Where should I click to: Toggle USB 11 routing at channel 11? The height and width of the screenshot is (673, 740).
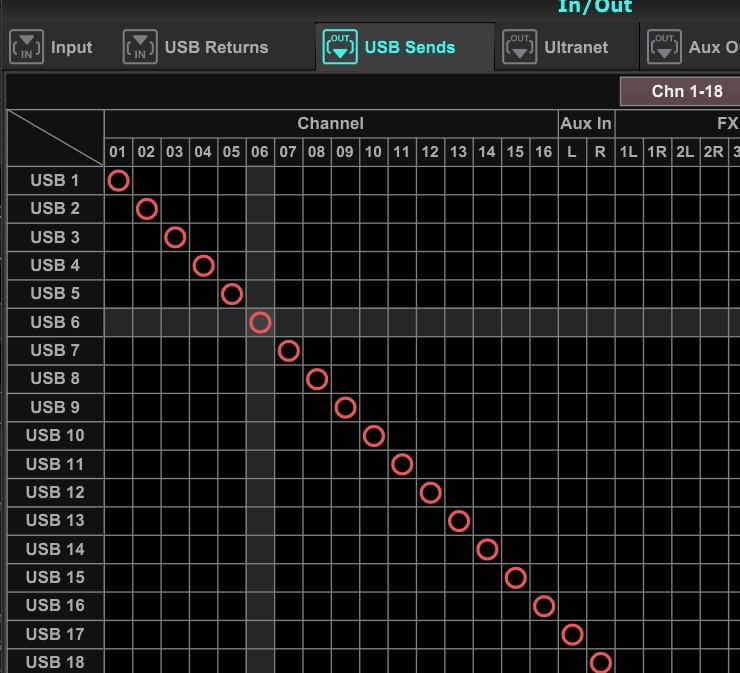(x=402, y=464)
